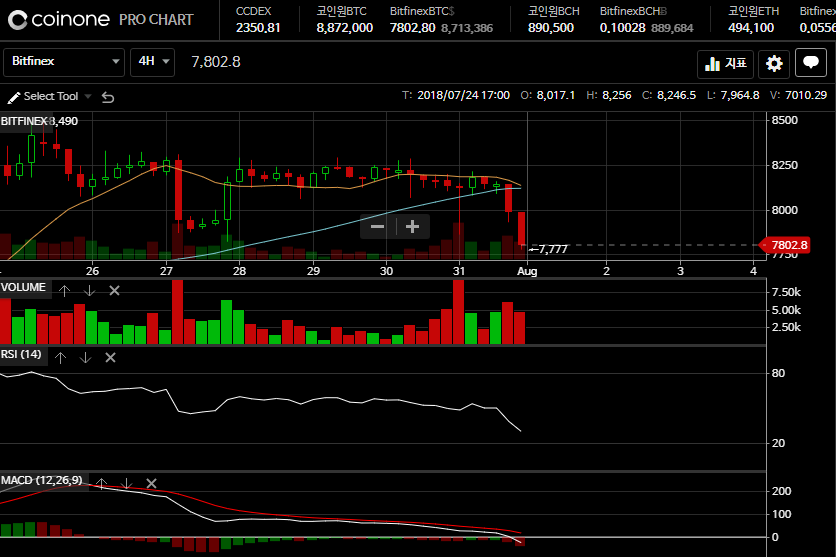Click the 31 date axis label
Viewport: 836px width, 557px height.
[459, 271]
